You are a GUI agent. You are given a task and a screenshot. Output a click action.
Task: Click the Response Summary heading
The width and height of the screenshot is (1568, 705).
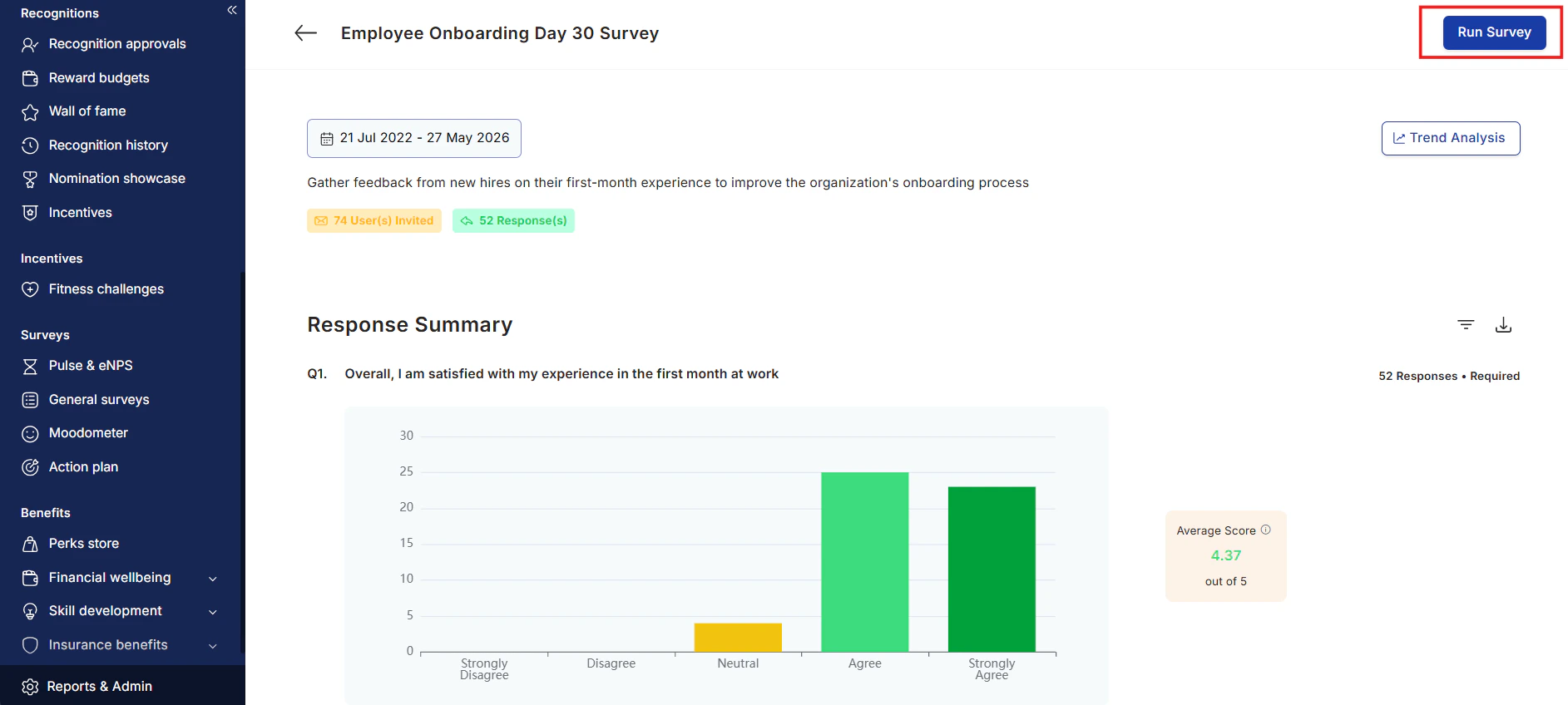(410, 325)
